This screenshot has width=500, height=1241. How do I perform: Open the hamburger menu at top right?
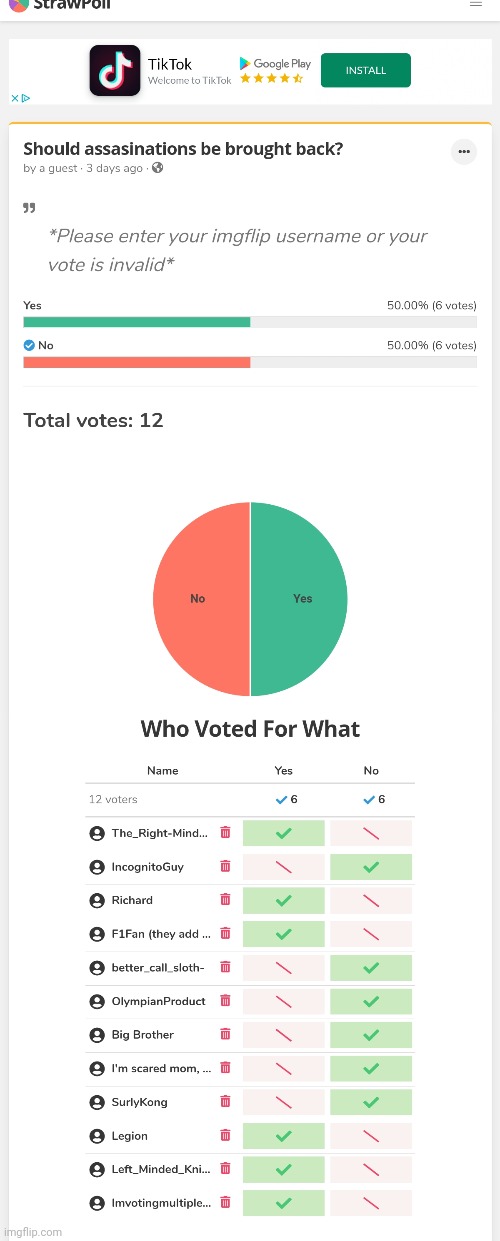475,4
